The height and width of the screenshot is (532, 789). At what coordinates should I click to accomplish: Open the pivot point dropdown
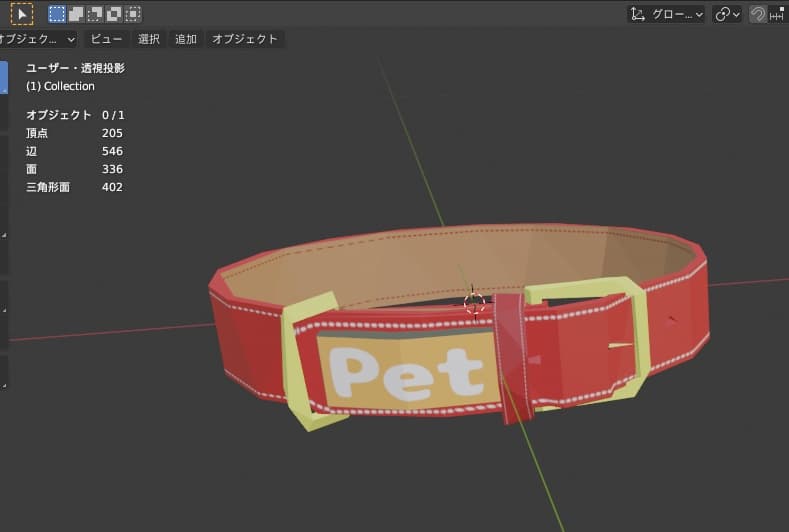point(727,14)
